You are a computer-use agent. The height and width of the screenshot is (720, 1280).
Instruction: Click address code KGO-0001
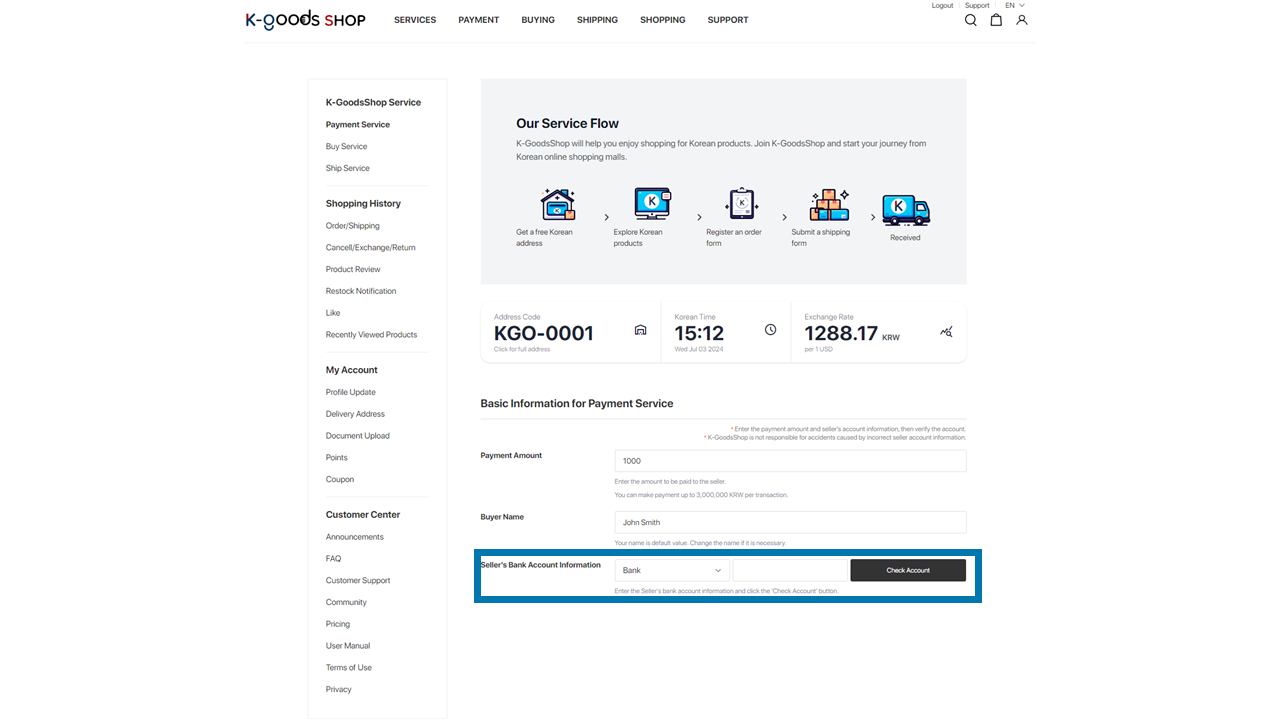(x=544, y=334)
